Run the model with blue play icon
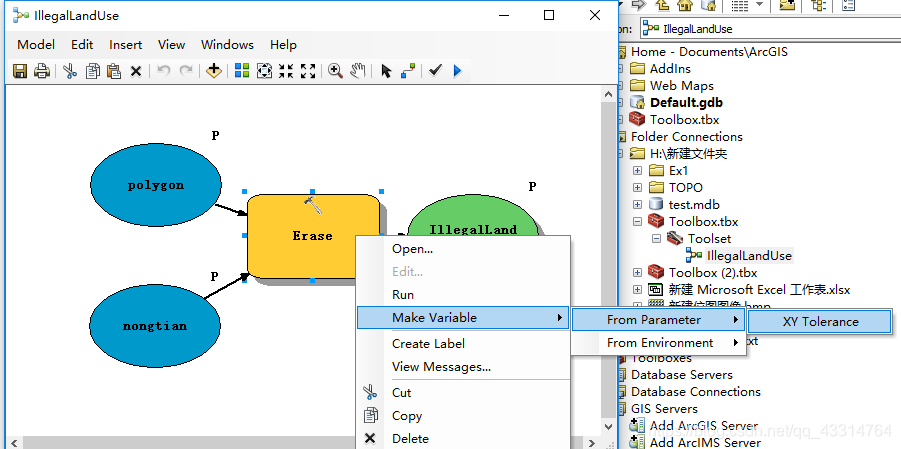 (457, 71)
